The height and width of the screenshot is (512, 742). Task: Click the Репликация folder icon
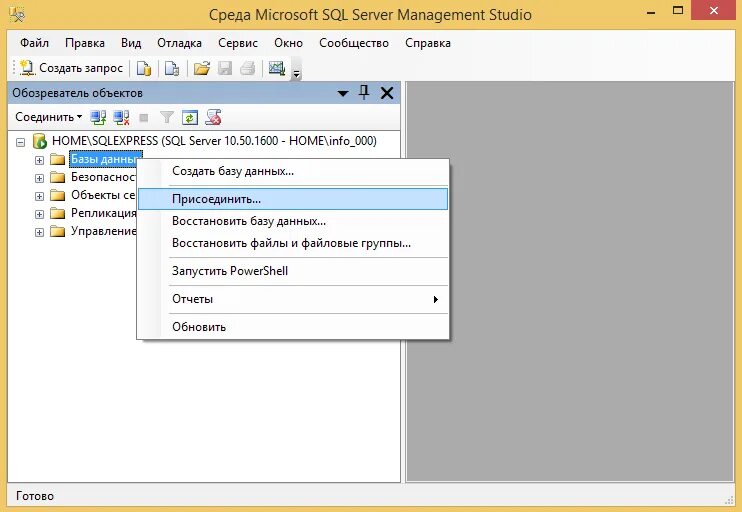click(57, 213)
